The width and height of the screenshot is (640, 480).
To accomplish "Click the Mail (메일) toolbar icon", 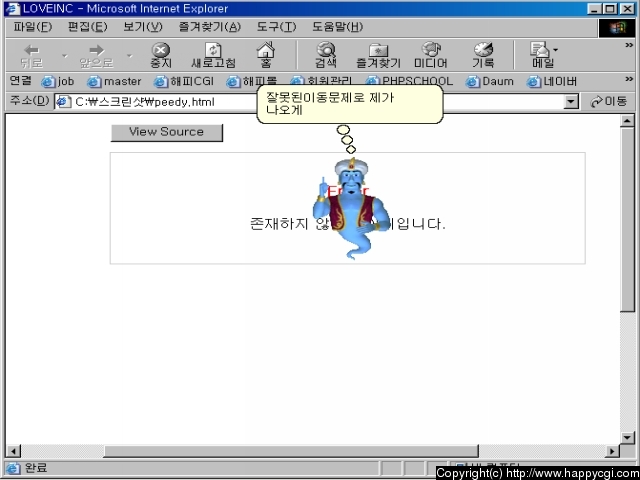I will tap(541, 56).
